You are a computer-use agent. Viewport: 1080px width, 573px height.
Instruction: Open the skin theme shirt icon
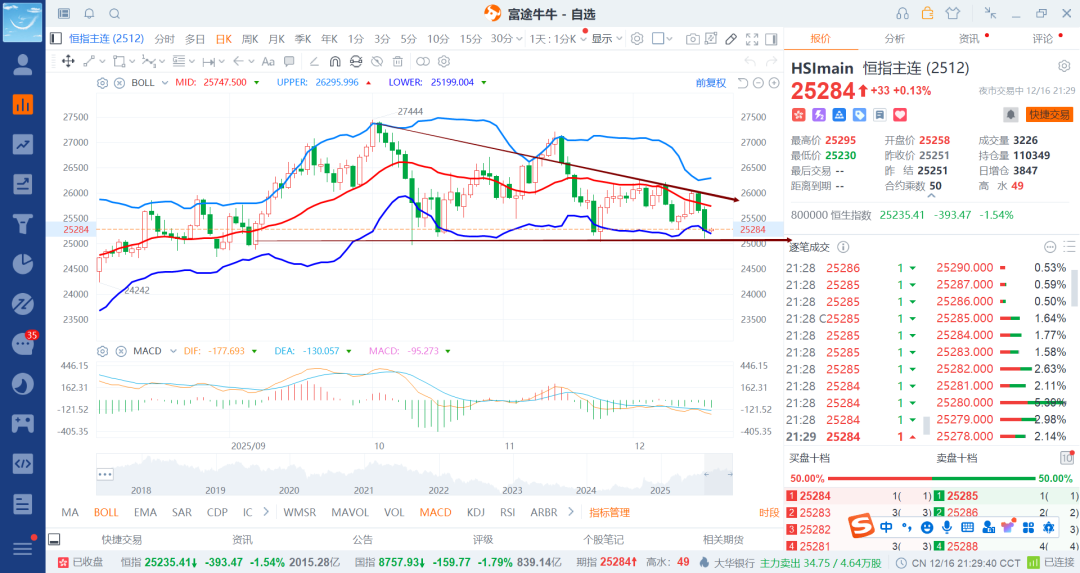click(x=952, y=14)
